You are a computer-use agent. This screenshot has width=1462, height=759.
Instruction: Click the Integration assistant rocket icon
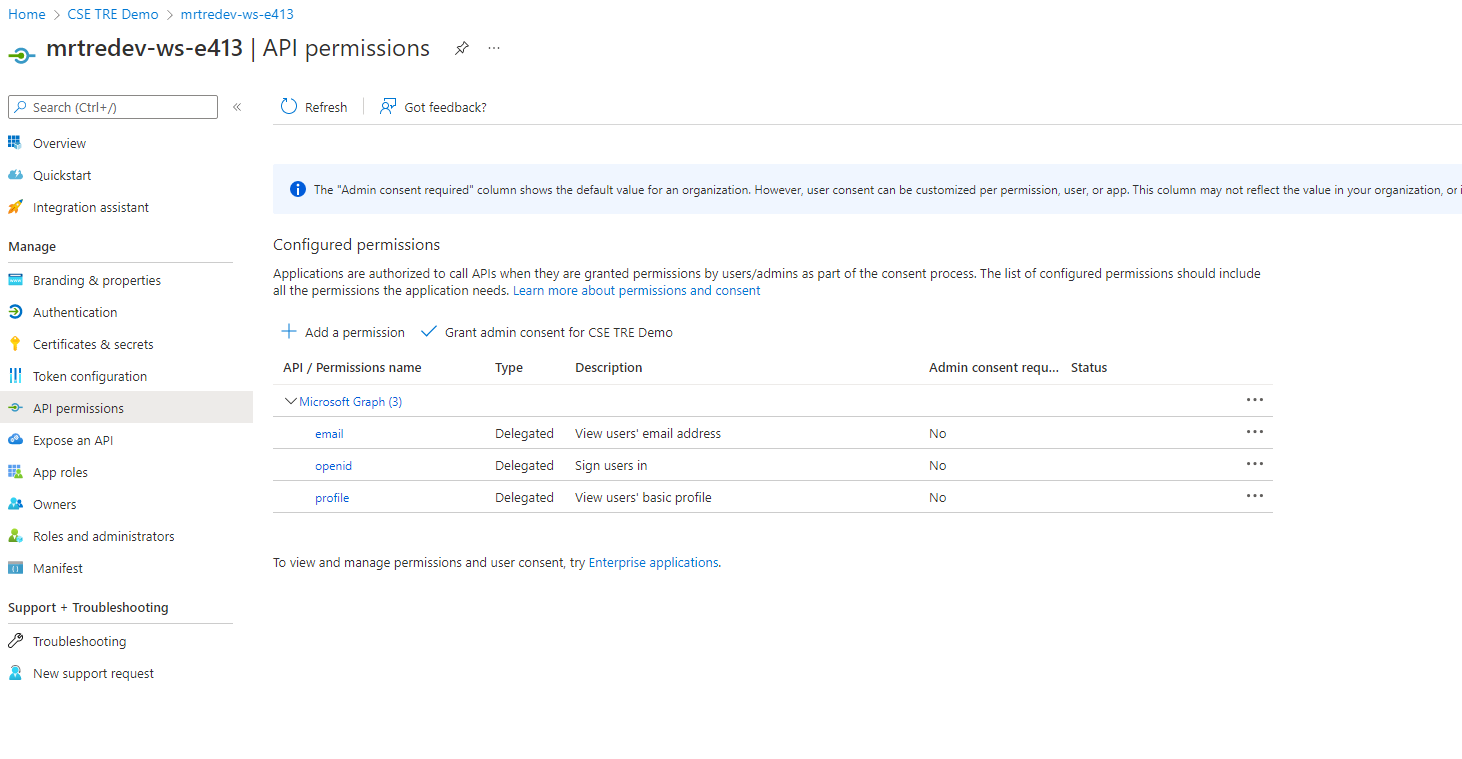point(15,207)
